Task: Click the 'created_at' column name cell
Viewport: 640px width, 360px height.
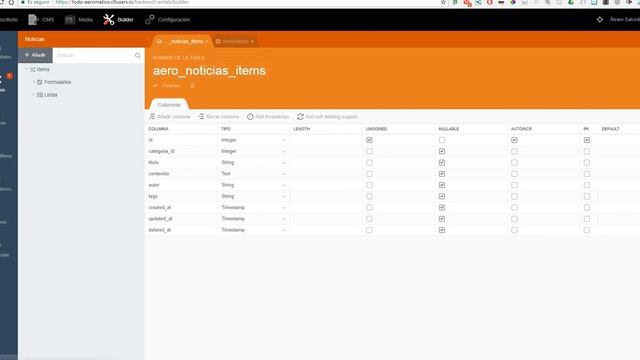Action: pyautogui.click(x=181, y=208)
